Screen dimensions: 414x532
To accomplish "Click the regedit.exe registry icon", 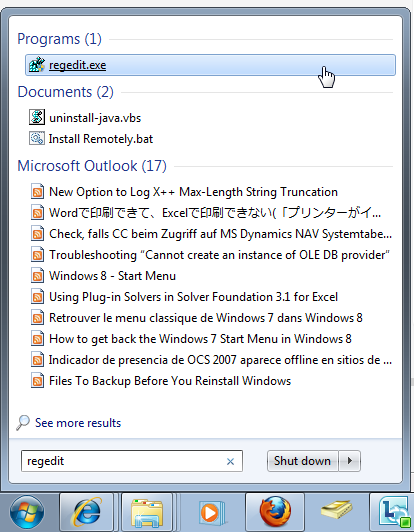I will [x=37, y=64].
